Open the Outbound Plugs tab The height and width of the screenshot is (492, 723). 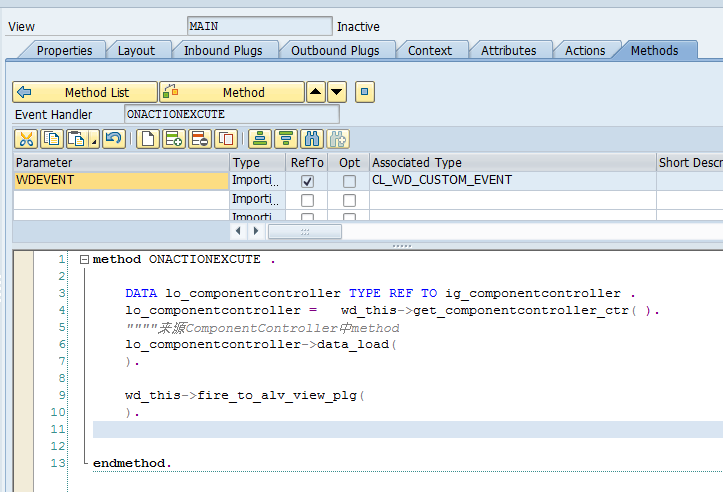point(335,50)
